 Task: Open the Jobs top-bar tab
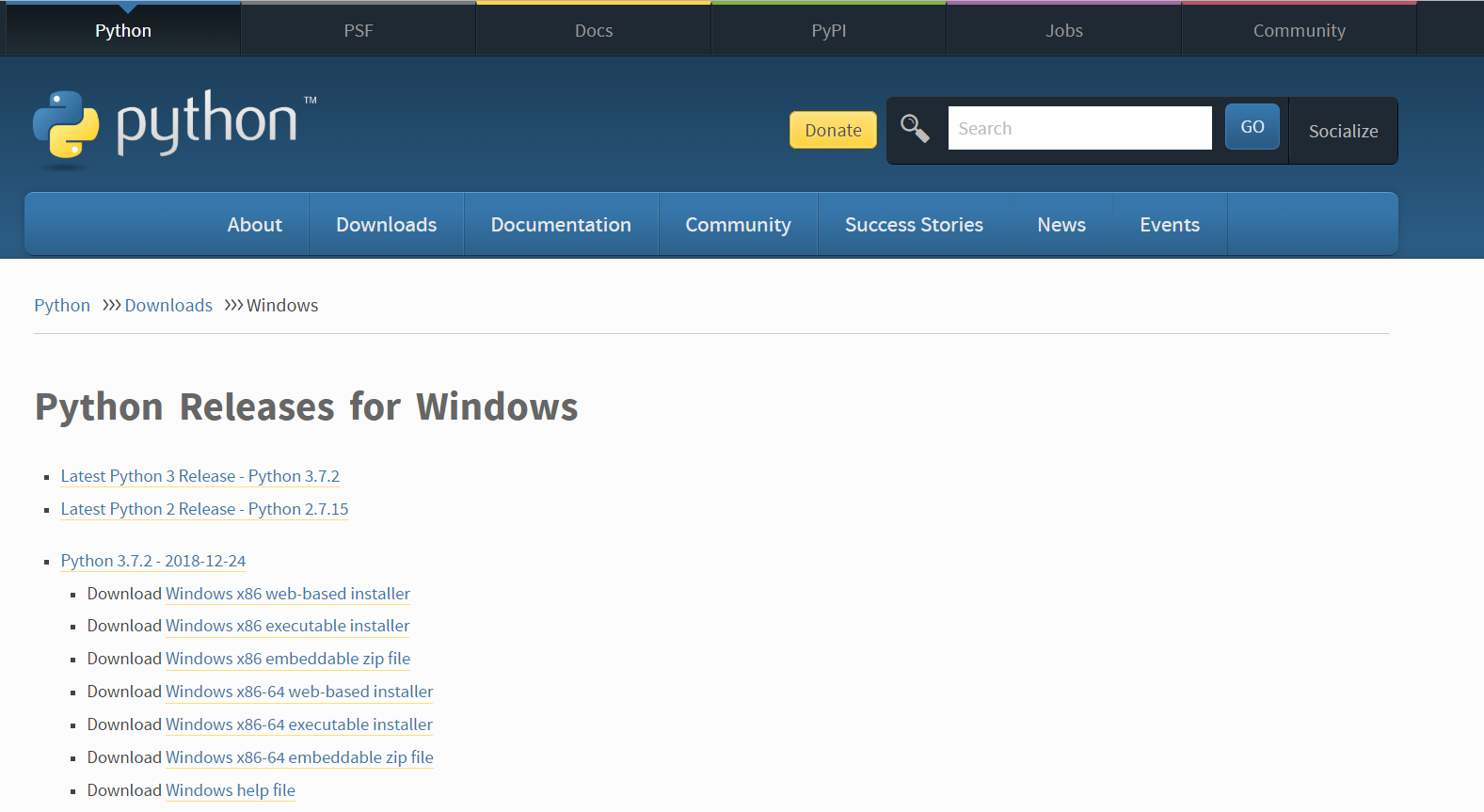tap(1064, 30)
